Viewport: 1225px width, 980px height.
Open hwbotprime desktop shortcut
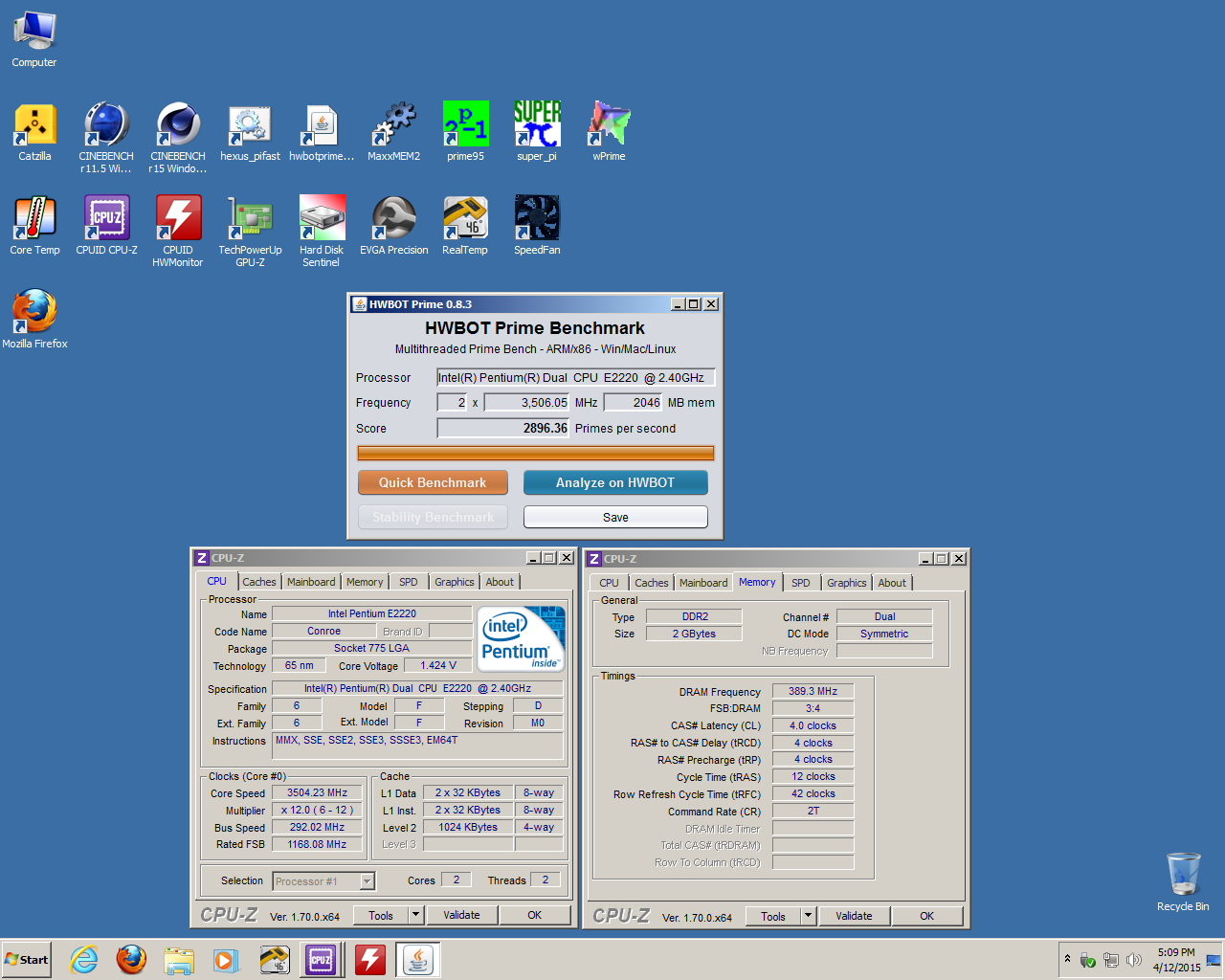click(x=322, y=132)
